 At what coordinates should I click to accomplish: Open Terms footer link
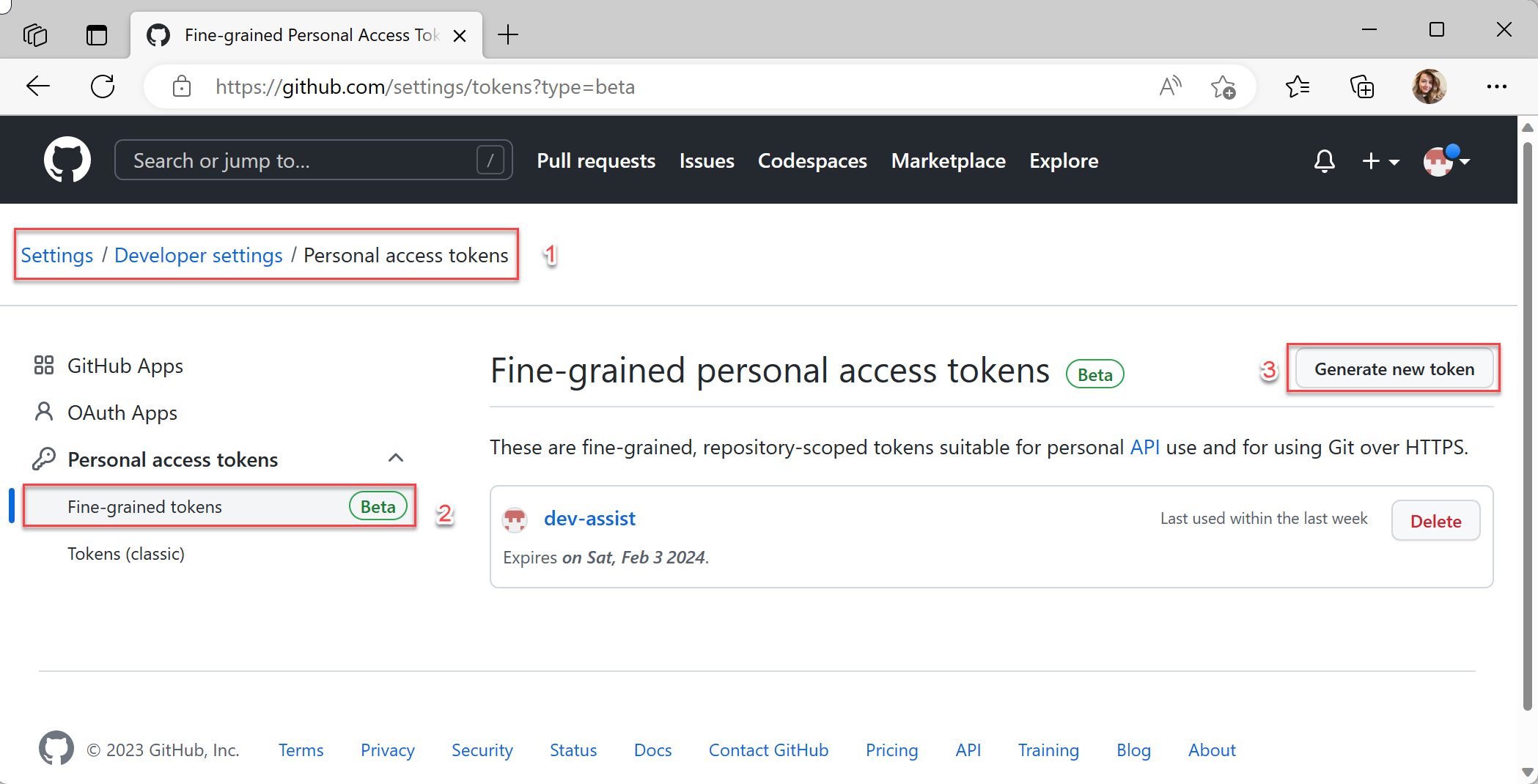pos(301,750)
